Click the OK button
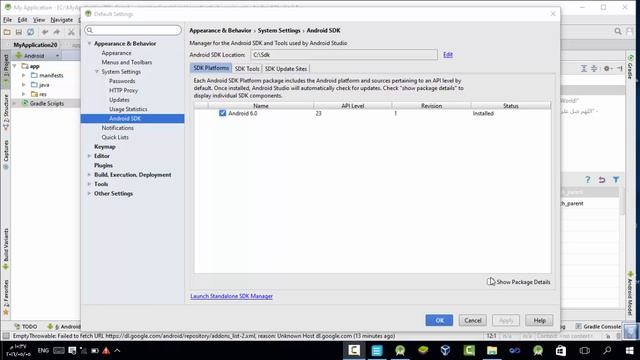Image resolution: width=640 pixels, height=360 pixels. [x=439, y=320]
